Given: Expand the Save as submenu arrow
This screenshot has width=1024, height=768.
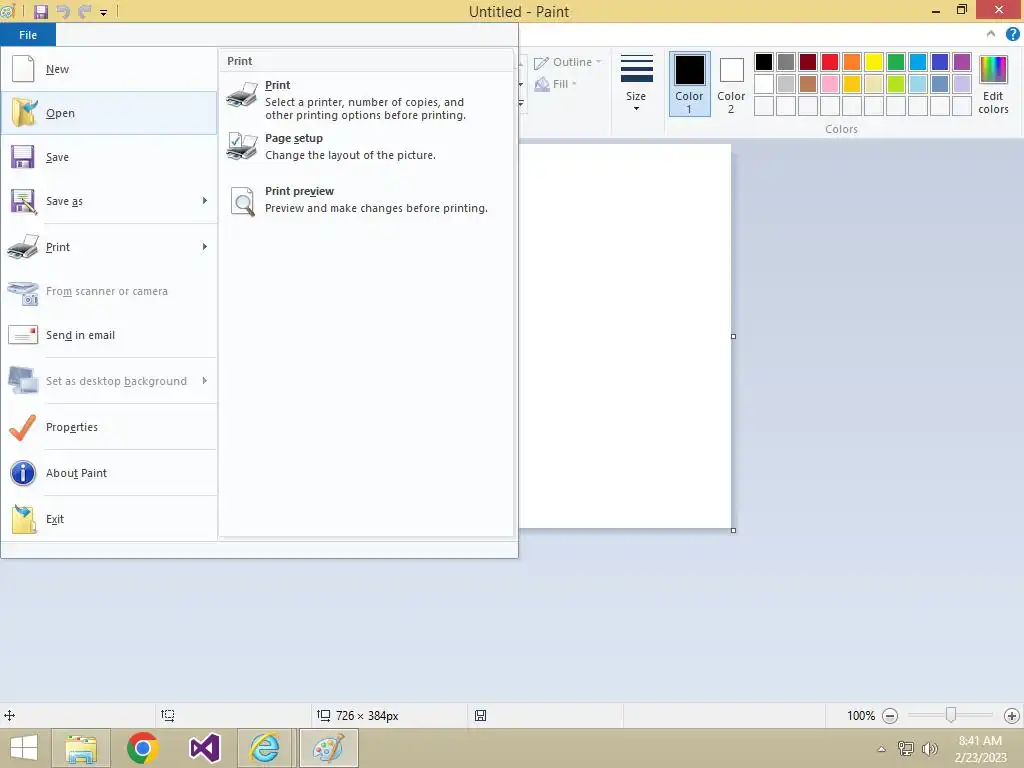Looking at the screenshot, I should tap(204, 200).
